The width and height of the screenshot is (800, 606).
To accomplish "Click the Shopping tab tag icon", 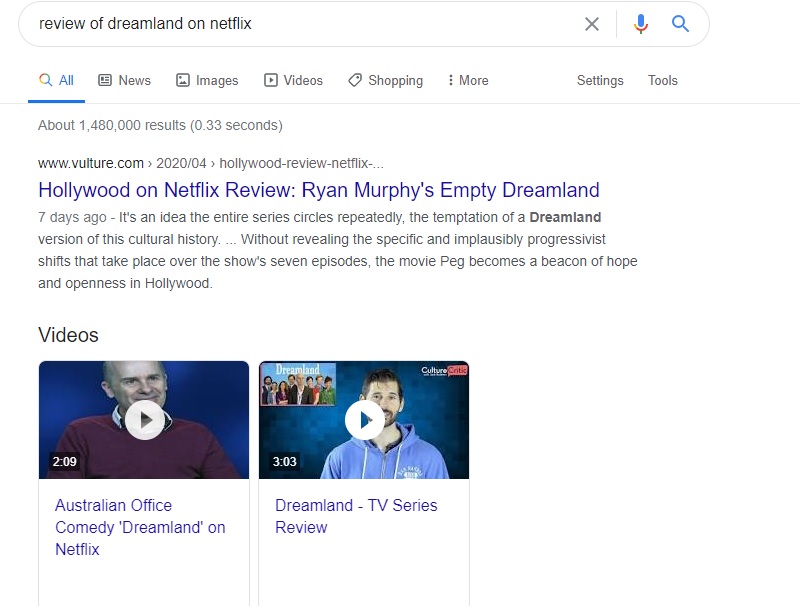I will point(355,80).
